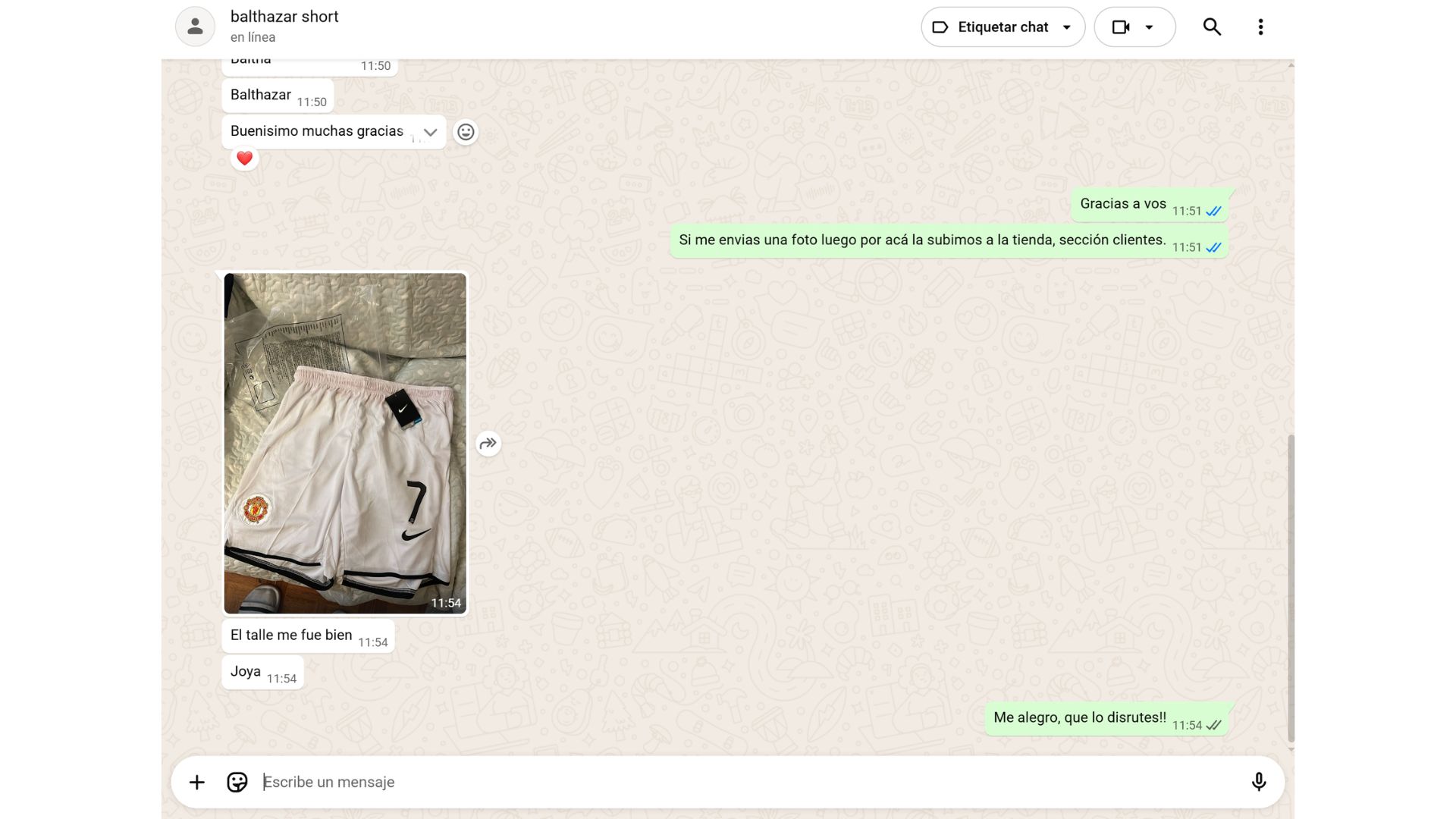Click the balthazar short contact name

pos(284,17)
